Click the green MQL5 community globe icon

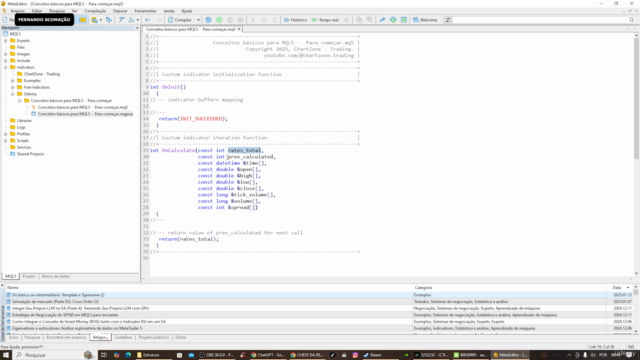point(393,20)
